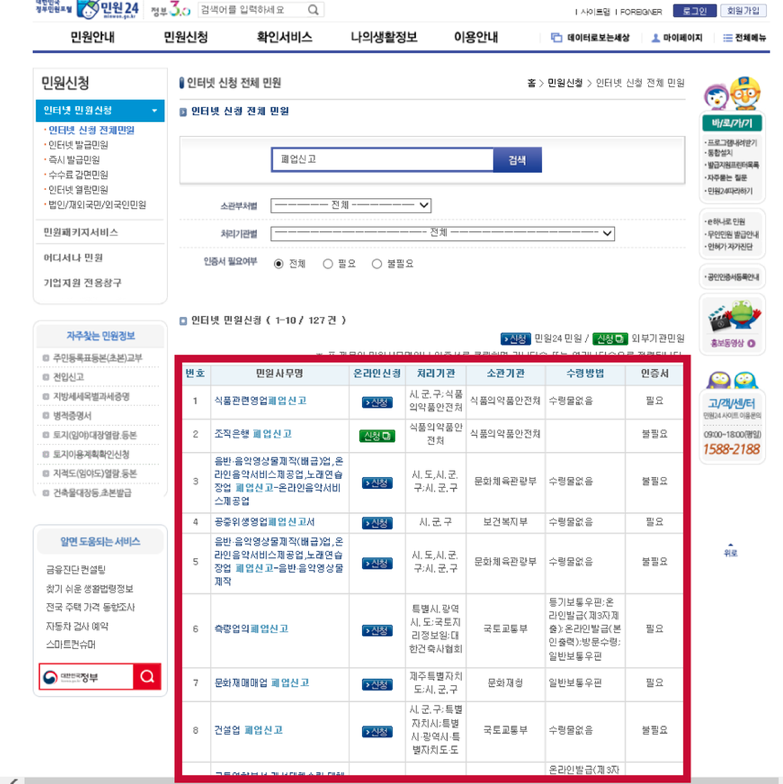This screenshot has height=784, width=783.
Task: Open 마이페이지 from the header
Action: (x=677, y=38)
